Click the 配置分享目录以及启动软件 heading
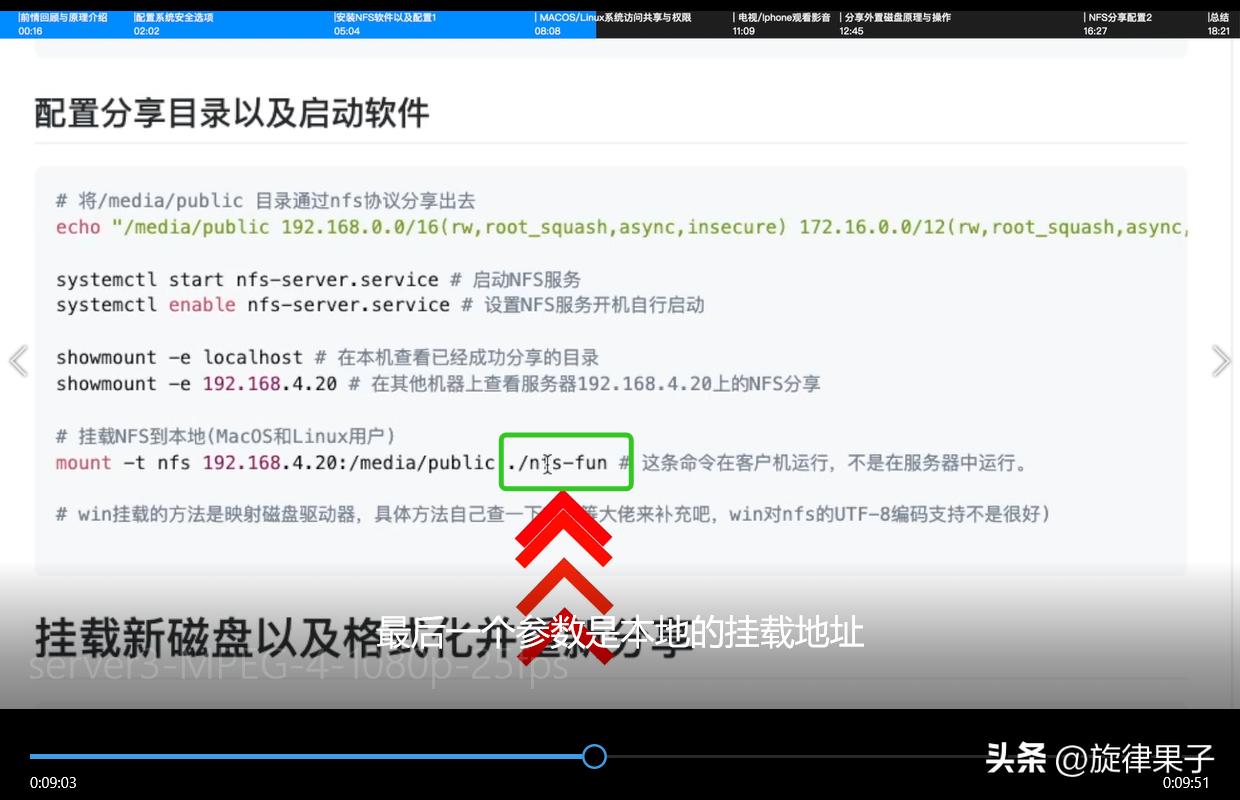 click(228, 113)
